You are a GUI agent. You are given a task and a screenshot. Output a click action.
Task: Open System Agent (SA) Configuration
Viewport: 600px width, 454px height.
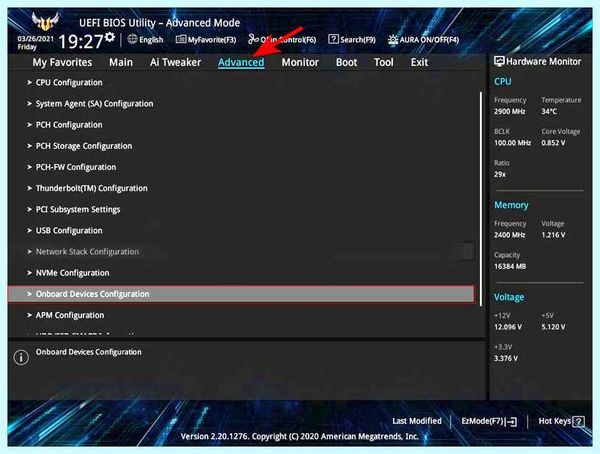[95, 104]
